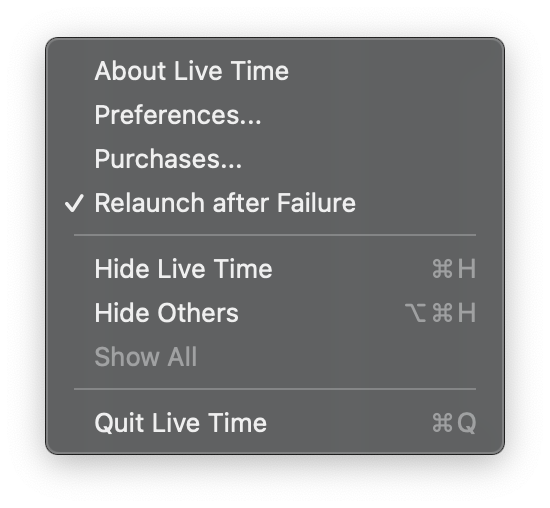550x508 pixels.
Task: Click the ⌥⌘H shortcut beside Hide Others
Action: (441, 313)
